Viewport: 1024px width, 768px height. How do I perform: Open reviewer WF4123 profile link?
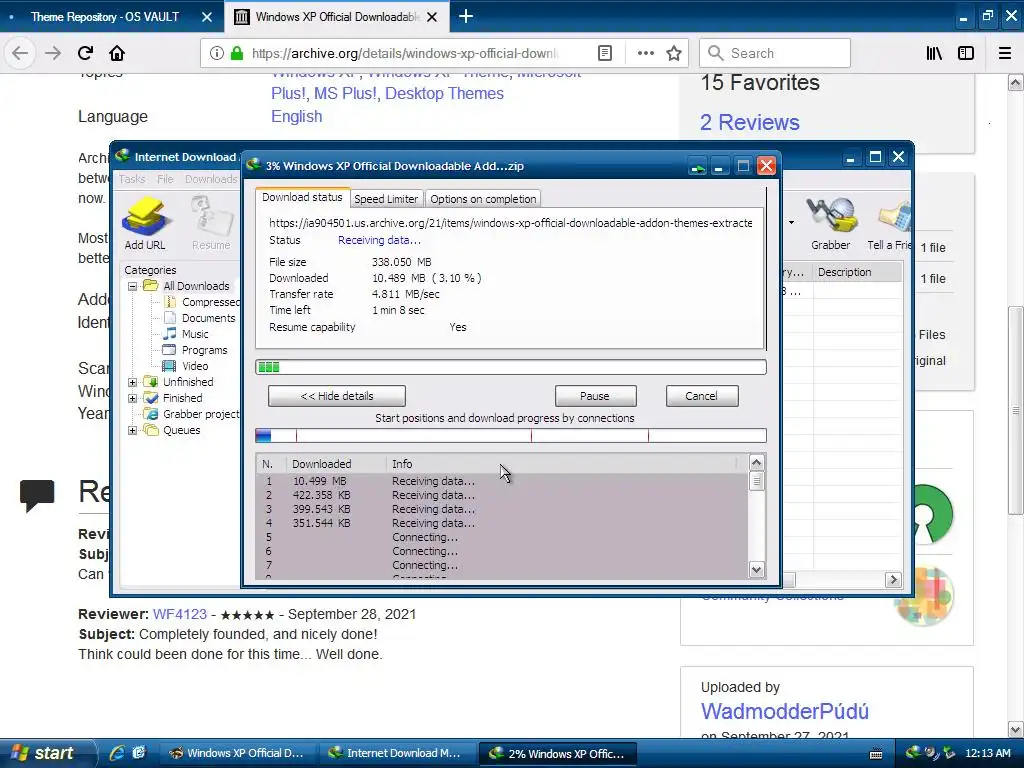coord(180,614)
